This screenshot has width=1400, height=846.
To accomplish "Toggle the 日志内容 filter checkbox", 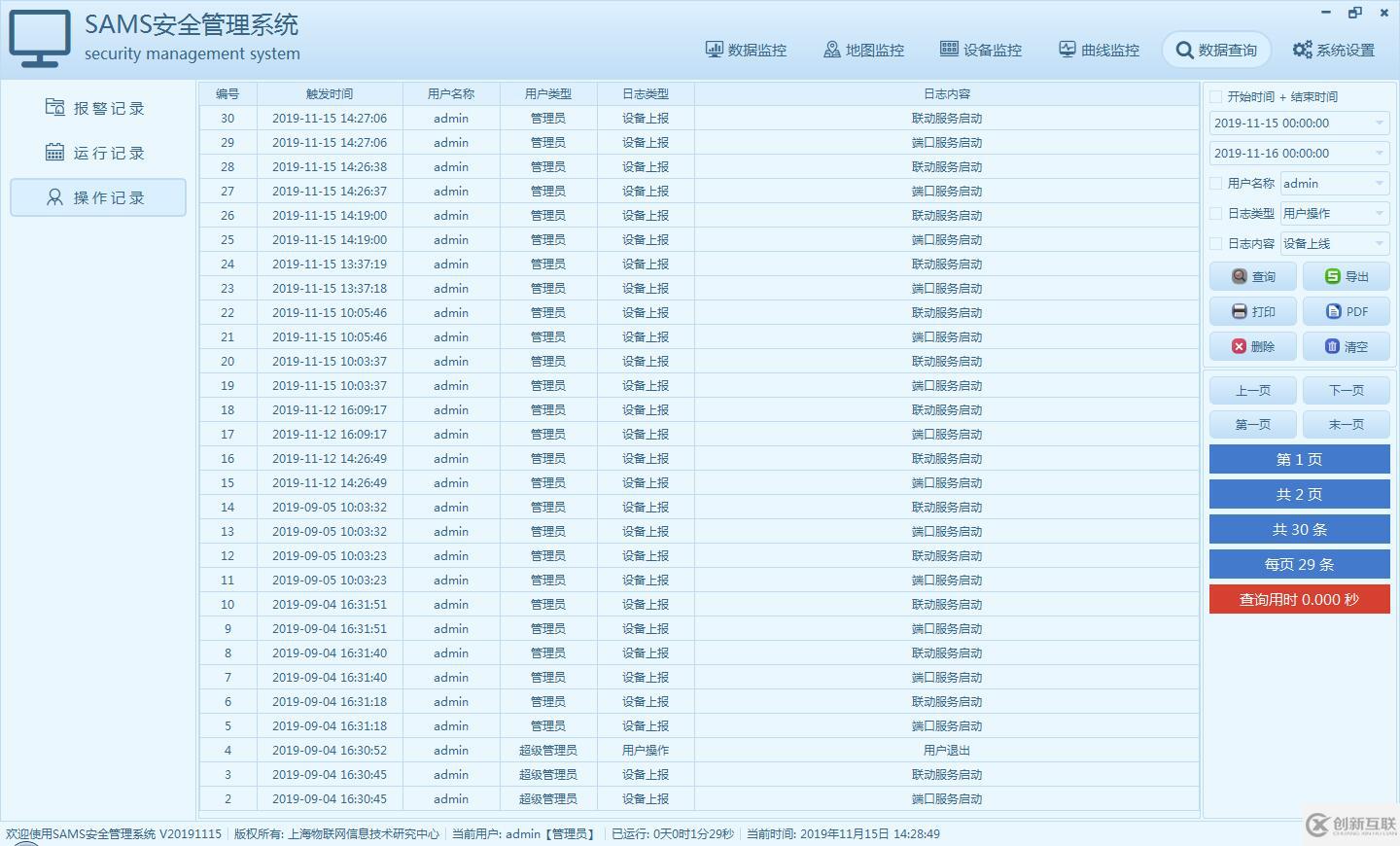I will click(x=1215, y=243).
